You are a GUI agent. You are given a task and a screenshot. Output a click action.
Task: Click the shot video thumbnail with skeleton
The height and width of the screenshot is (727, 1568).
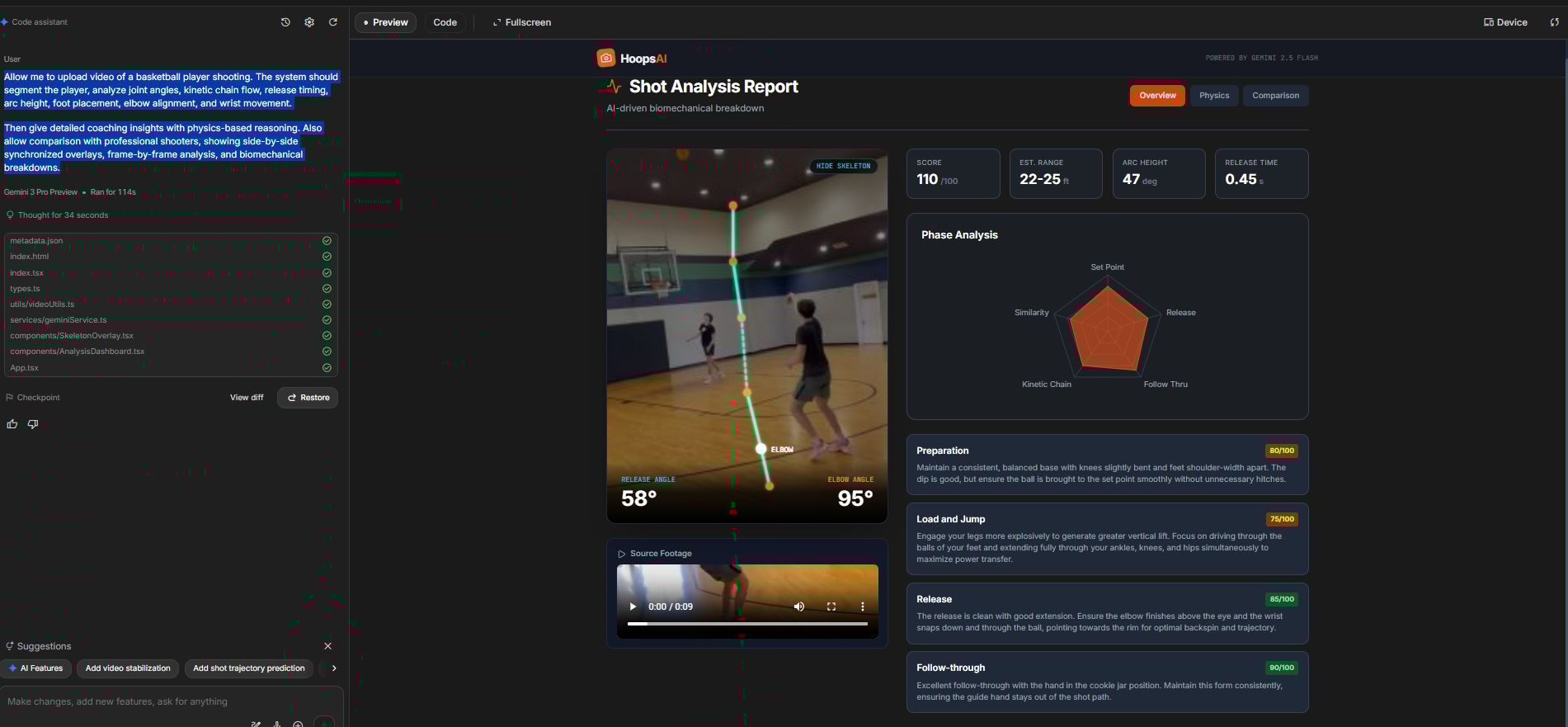pos(747,336)
